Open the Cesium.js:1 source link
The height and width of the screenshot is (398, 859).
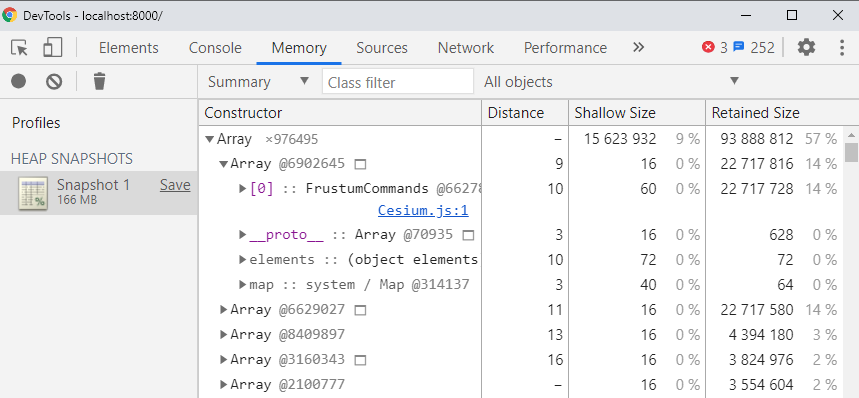(x=423, y=211)
